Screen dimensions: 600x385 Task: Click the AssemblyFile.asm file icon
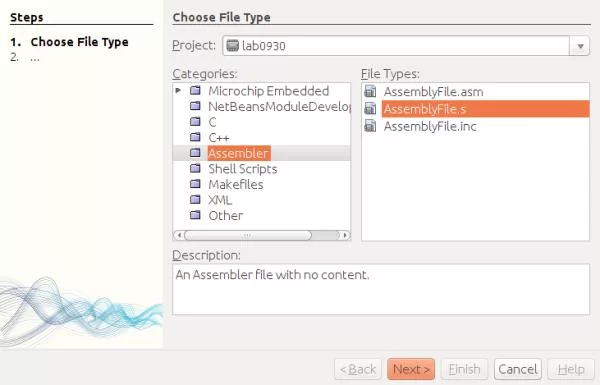coord(370,91)
